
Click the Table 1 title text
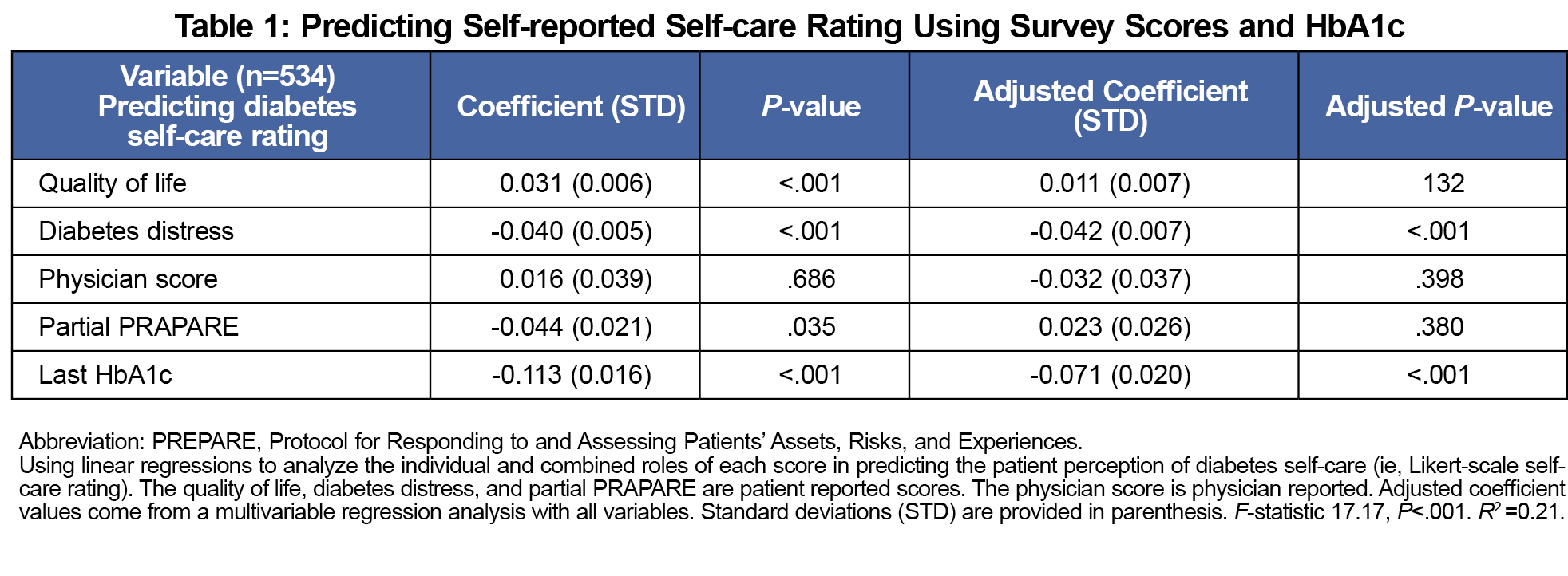pos(789,26)
